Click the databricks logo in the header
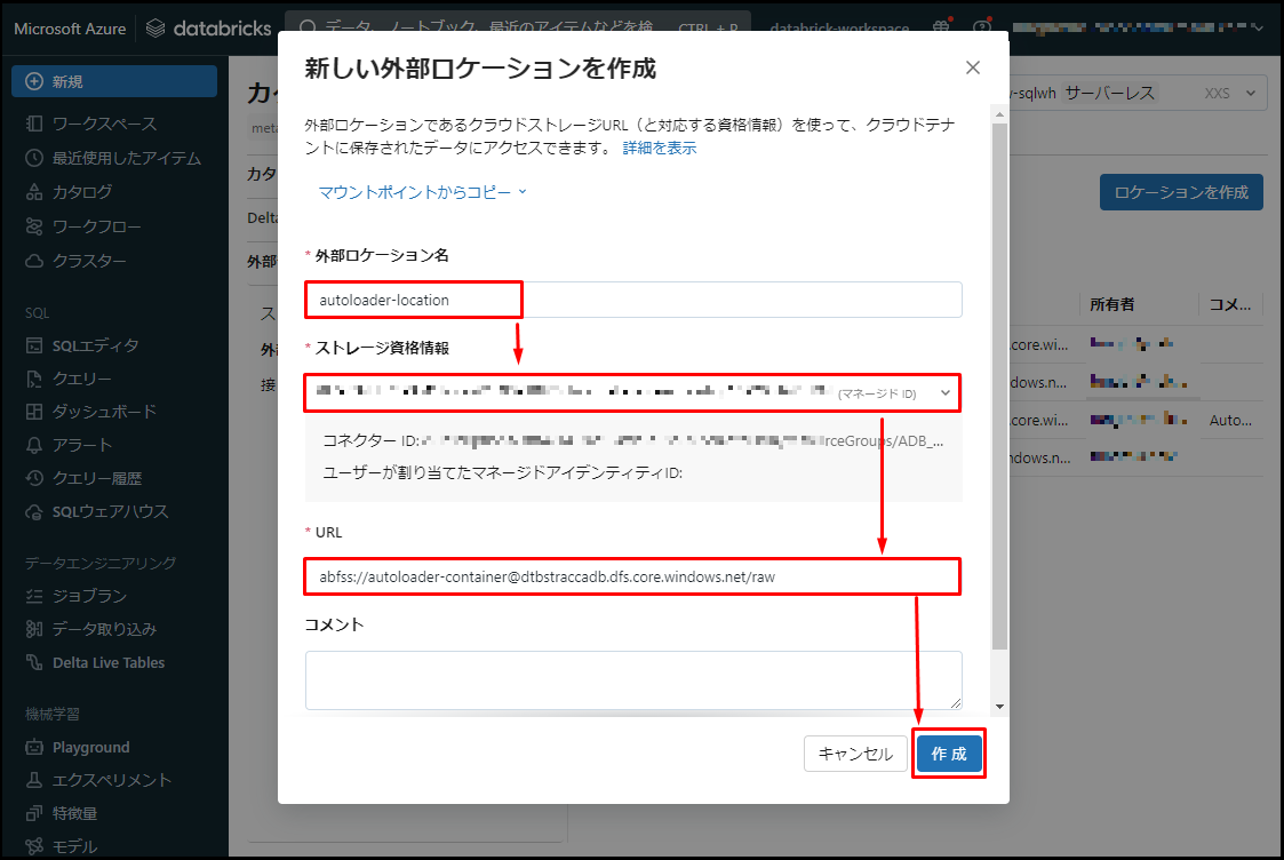This screenshot has height=860, width=1284. click(x=208, y=29)
